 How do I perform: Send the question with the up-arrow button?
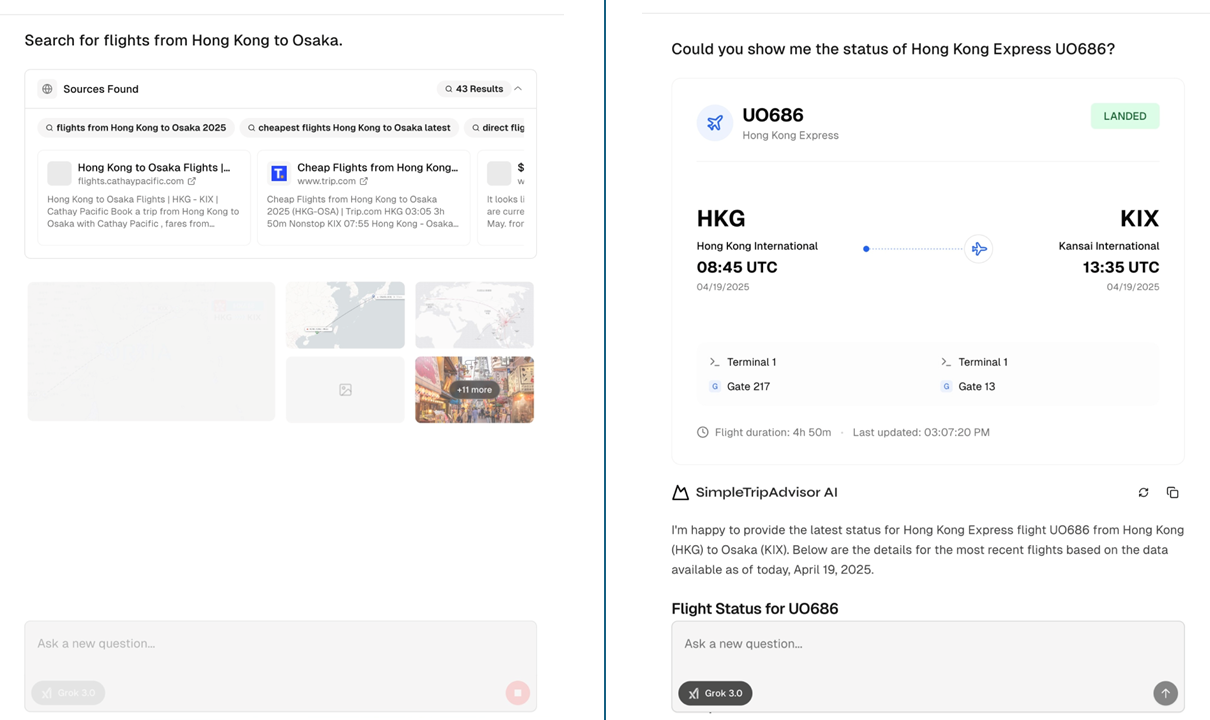click(x=1165, y=693)
